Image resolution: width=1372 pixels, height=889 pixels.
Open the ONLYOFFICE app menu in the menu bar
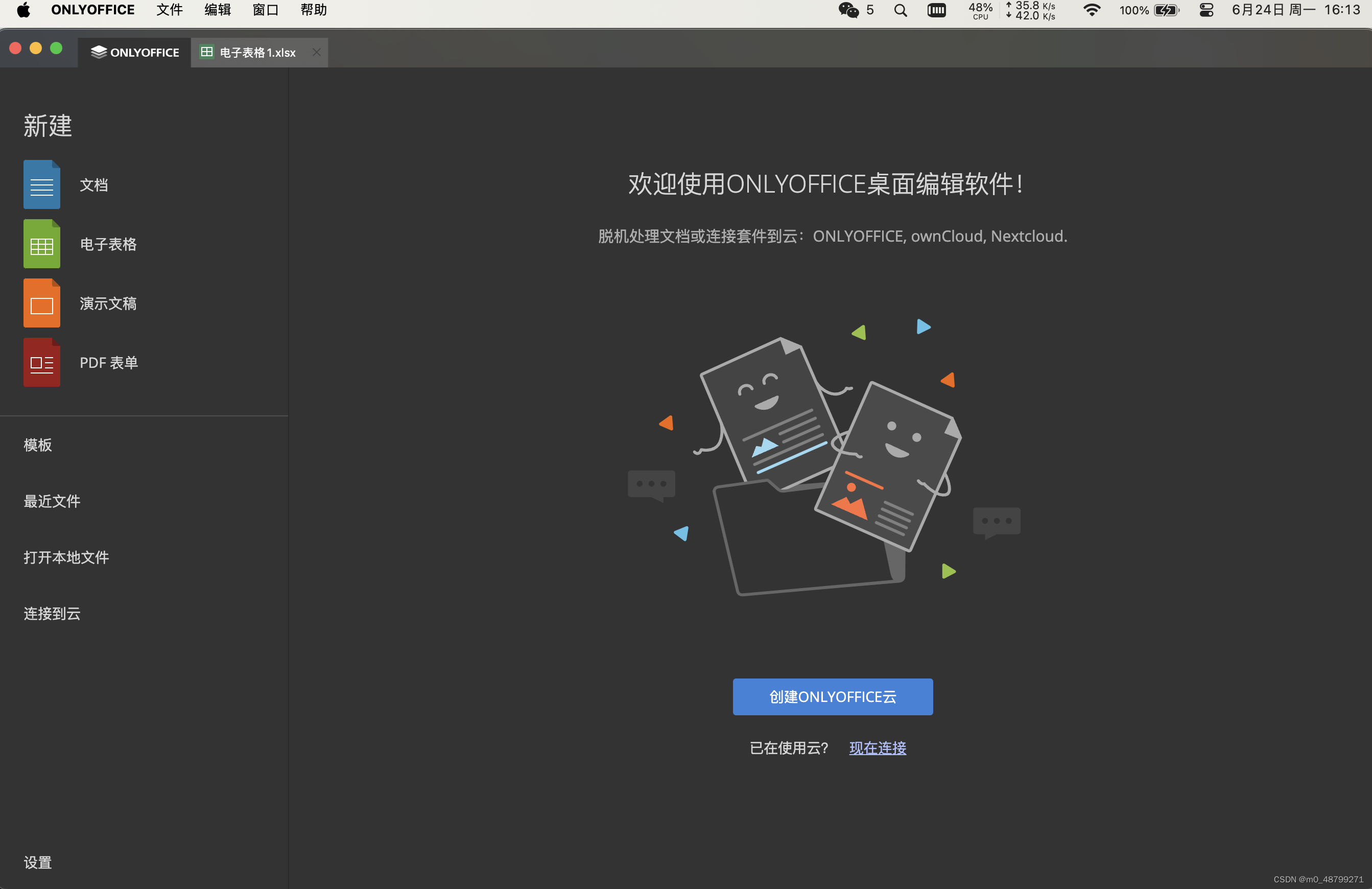click(93, 10)
